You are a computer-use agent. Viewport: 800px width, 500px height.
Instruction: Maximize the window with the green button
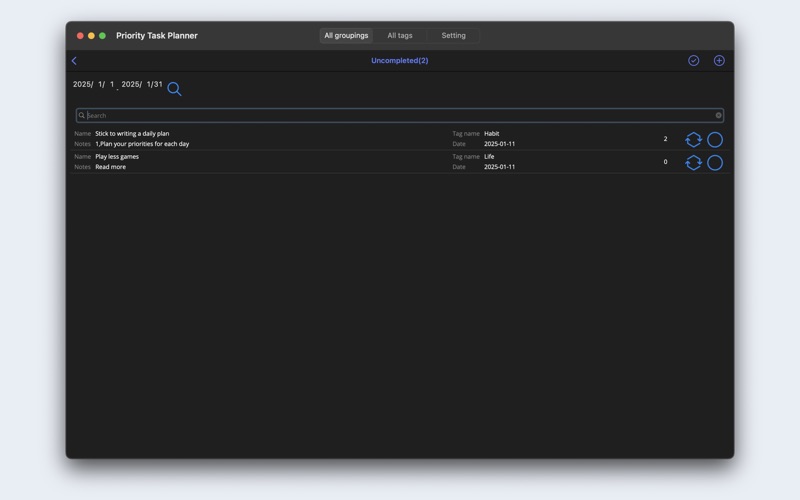pyautogui.click(x=102, y=36)
